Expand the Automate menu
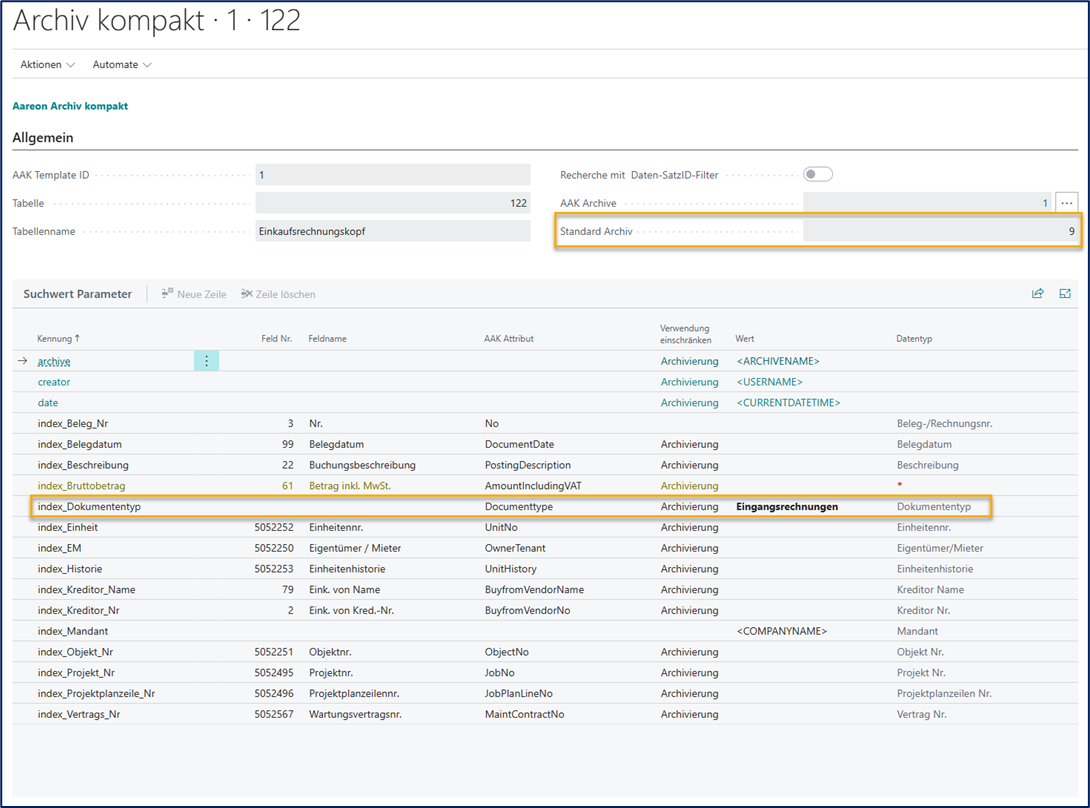The image size is (1090, 808). point(122,65)
